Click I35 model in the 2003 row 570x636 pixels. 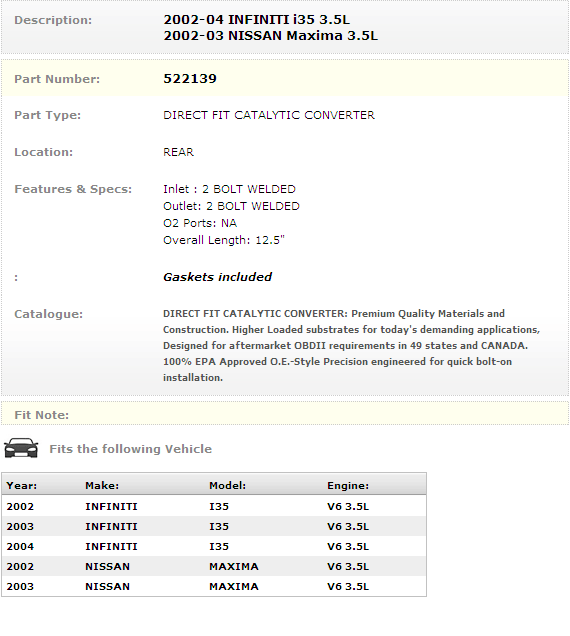click(219, 526)
